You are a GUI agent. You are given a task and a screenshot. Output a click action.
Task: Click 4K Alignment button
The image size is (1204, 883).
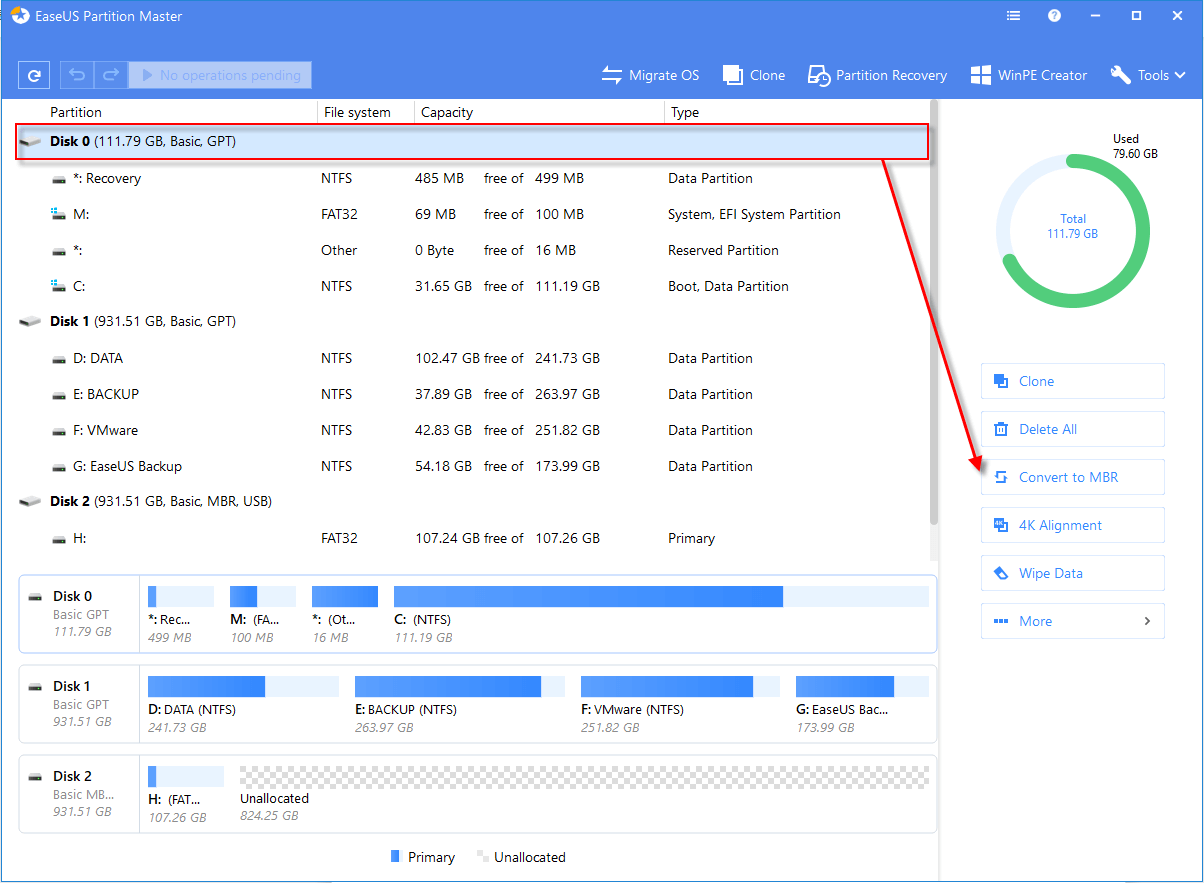(x=1072, y=525)
